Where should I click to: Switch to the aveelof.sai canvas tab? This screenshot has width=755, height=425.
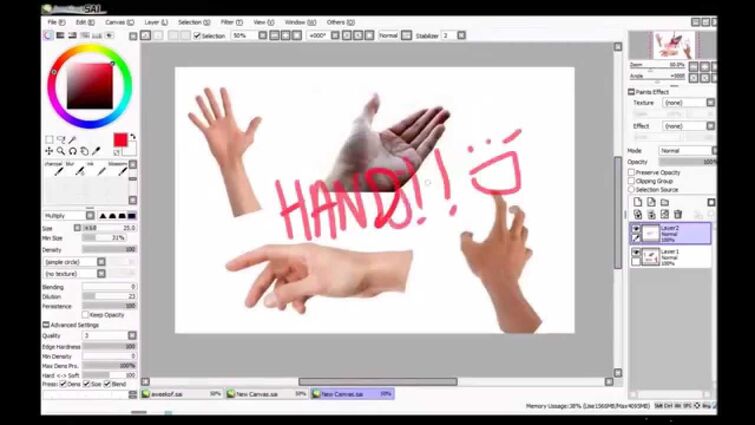click(182, 394)
